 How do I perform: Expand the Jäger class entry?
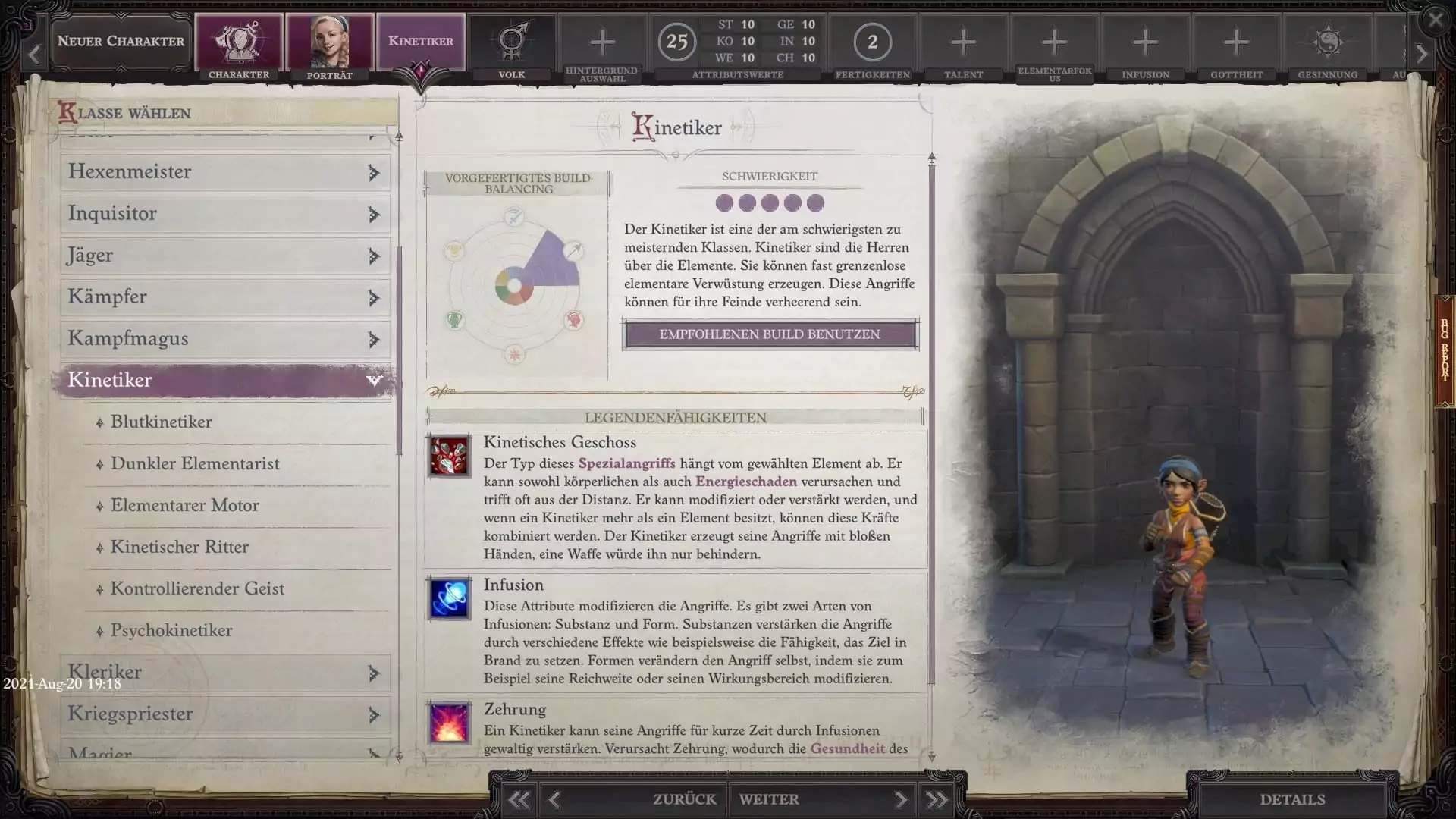(225, 256)
